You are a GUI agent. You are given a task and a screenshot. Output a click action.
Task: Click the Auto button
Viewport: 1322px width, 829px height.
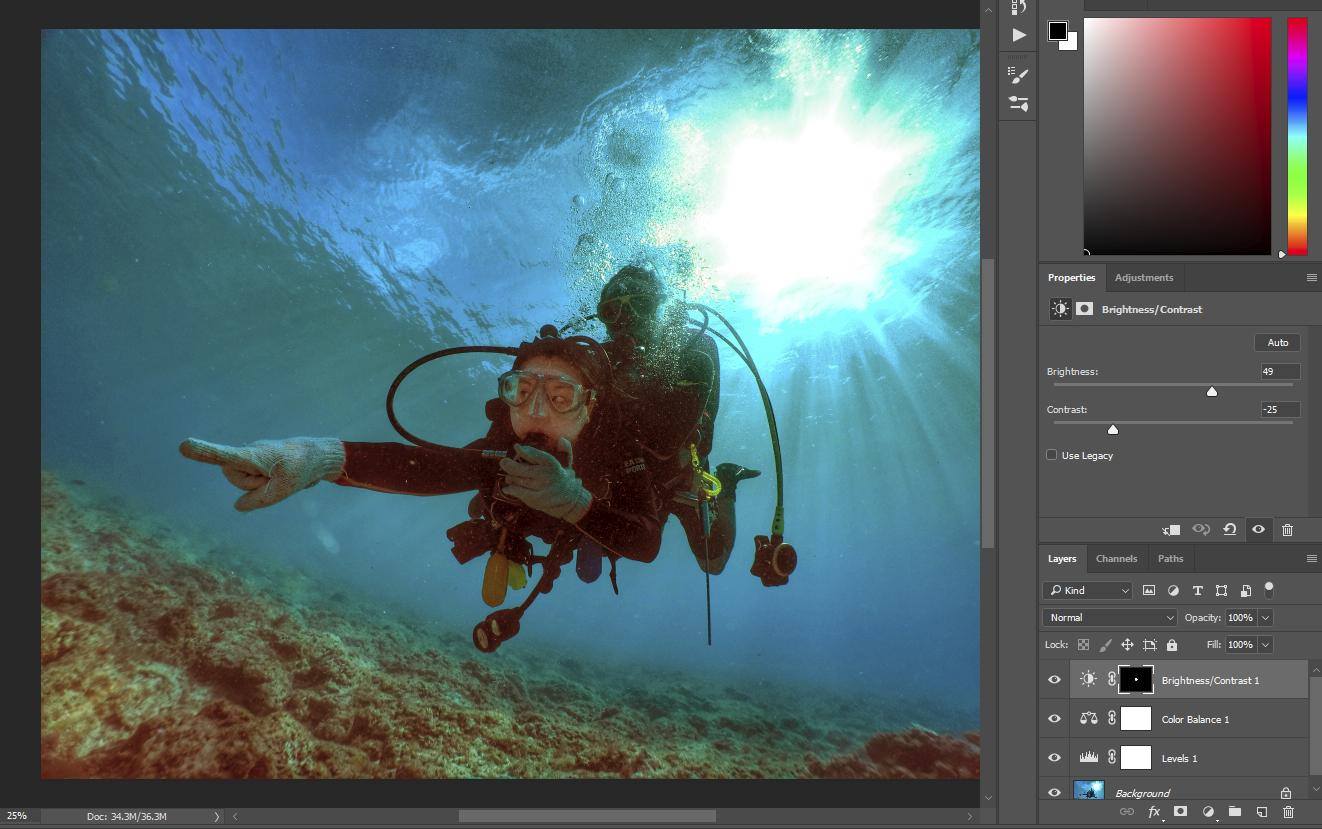[x=1278, y=343]
